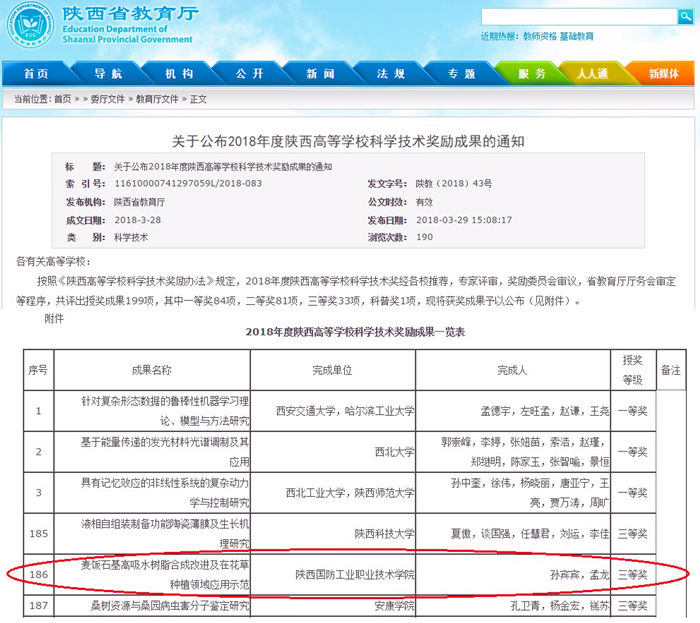Open the orange 人人通 tab
The height and width of the screenshot is (623, 700).
tap(592, 74)
